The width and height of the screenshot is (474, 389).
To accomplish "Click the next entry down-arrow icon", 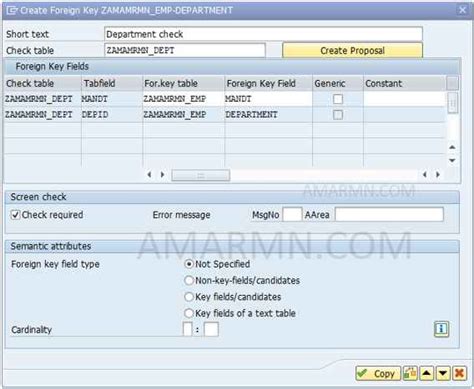I will click(x=443, y=374).
